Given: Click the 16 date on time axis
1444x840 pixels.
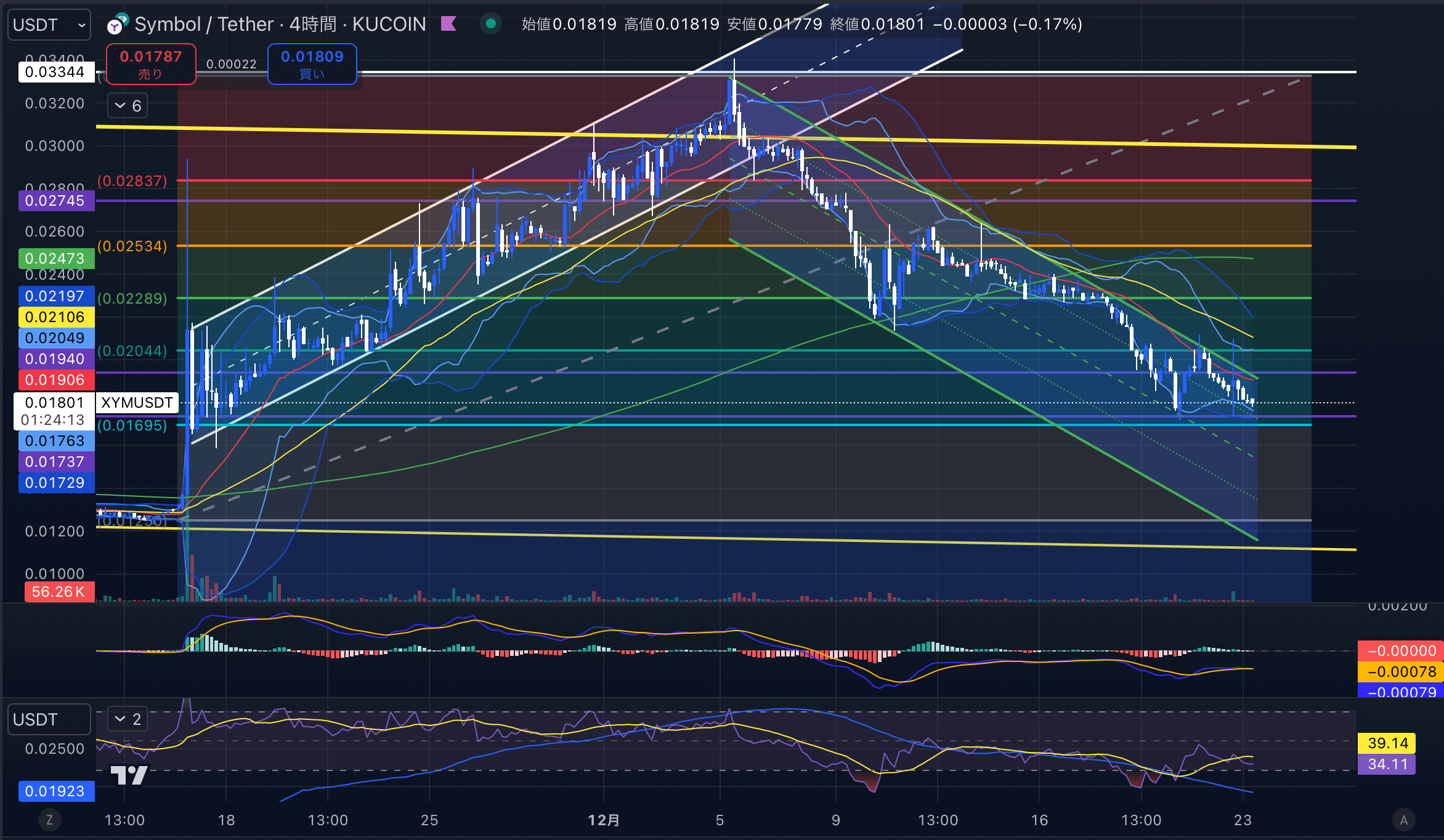Looking at the screenshot, I should [x=1039, y=820].
